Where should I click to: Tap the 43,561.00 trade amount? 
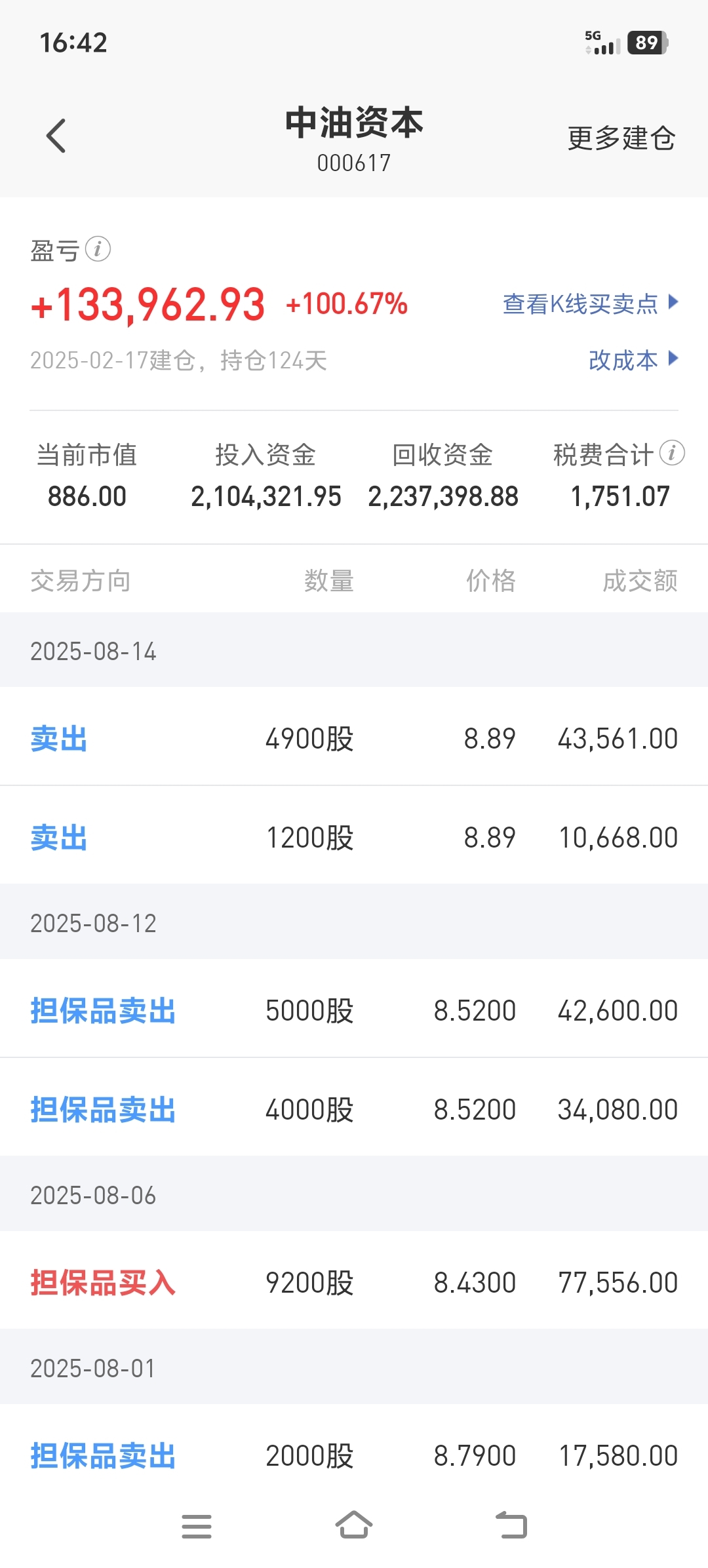tap(618, 739)
